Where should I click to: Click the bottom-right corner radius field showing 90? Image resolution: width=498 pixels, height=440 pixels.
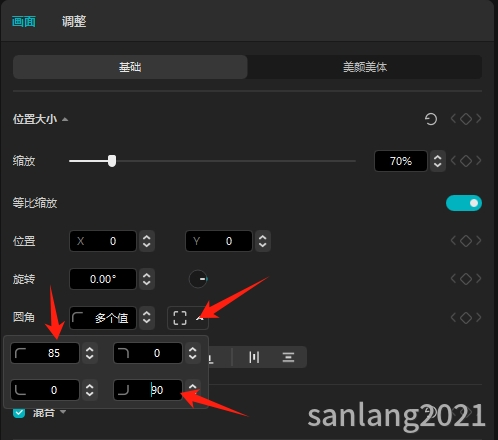148,390
